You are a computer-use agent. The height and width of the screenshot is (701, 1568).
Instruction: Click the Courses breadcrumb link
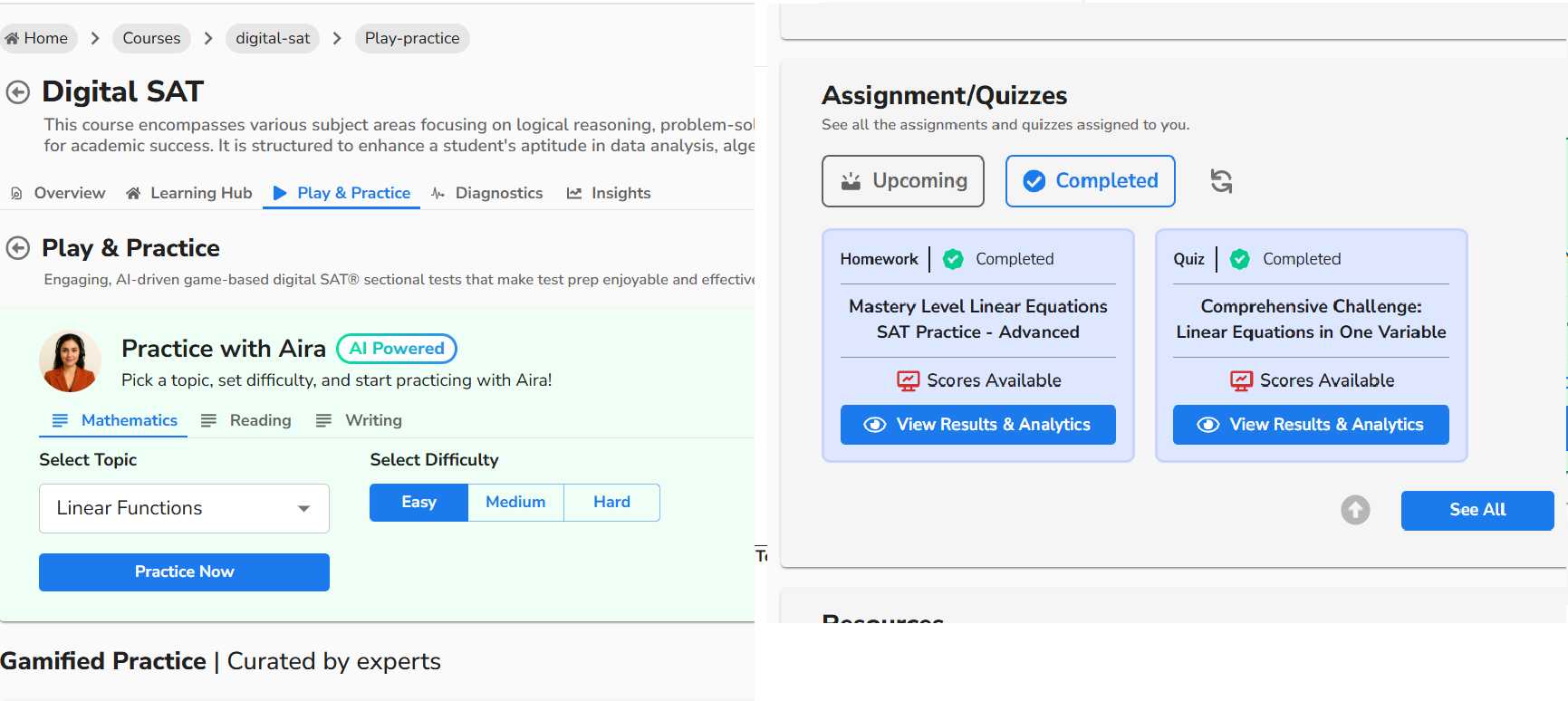click(x=150, y=37)
